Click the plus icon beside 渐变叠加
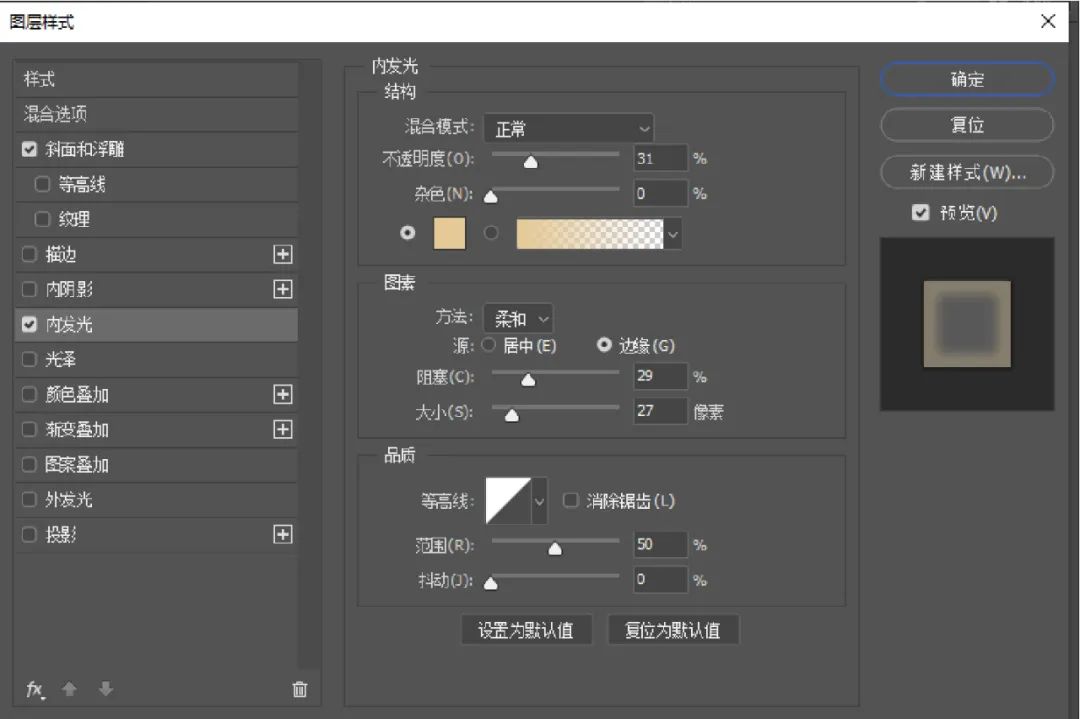The image size is (1080, 719). click(x=283, y=430)
